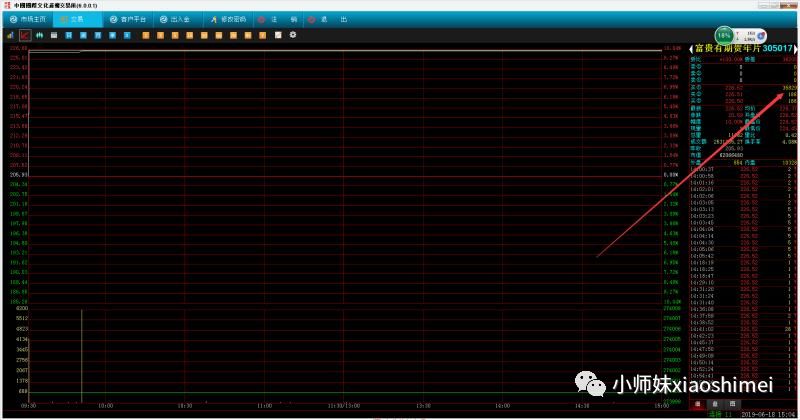Open the quote list table icon

[54, 35]
